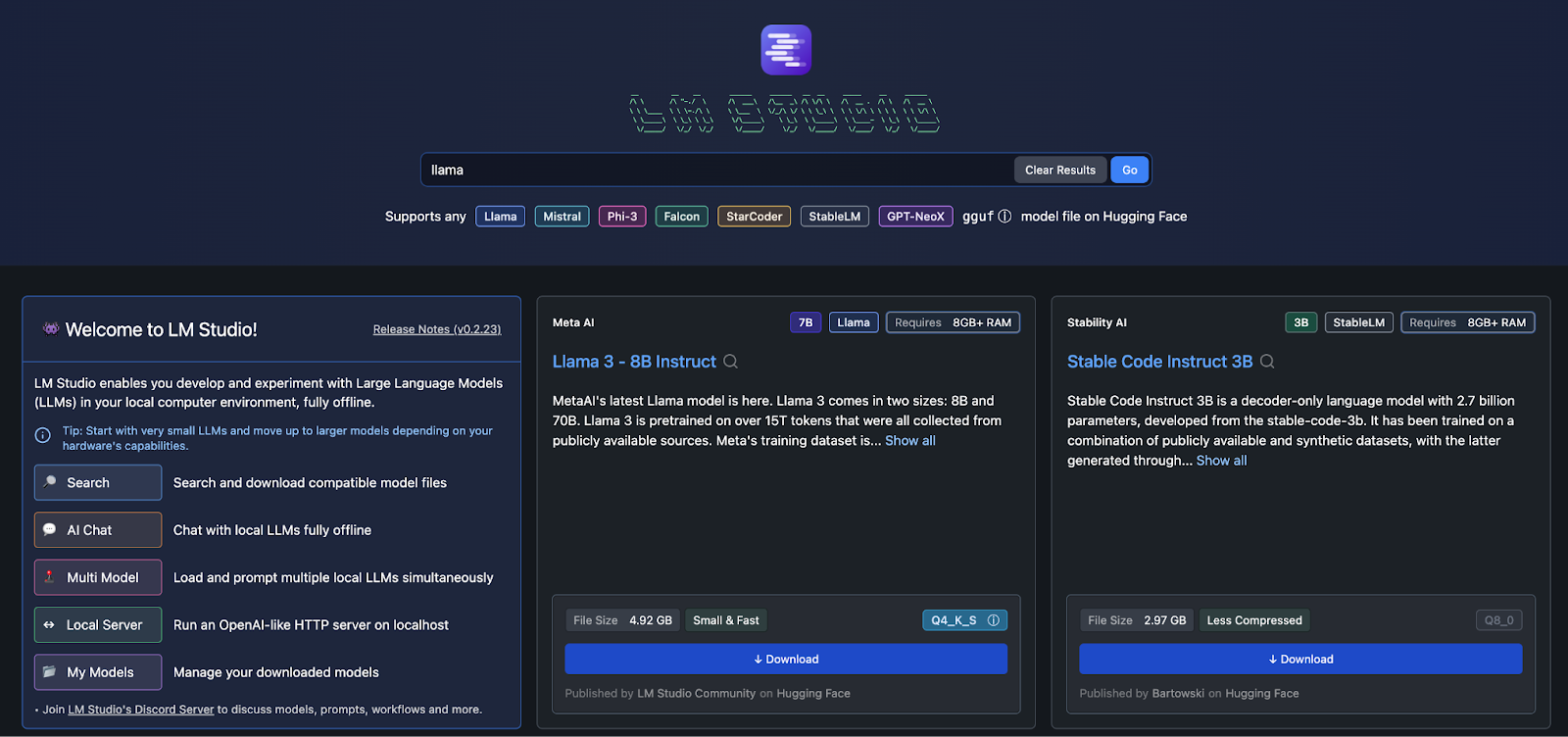The height and width of the screenshot is (737, 1568).
Task: Click 'Run an OpenAI-like HTTP server on localhost' text
Action: point(311,625)
